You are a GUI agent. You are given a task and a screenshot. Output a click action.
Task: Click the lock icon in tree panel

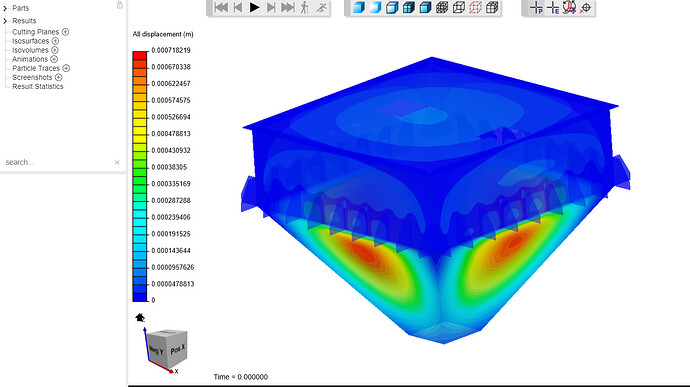click(x=120, y=5)
